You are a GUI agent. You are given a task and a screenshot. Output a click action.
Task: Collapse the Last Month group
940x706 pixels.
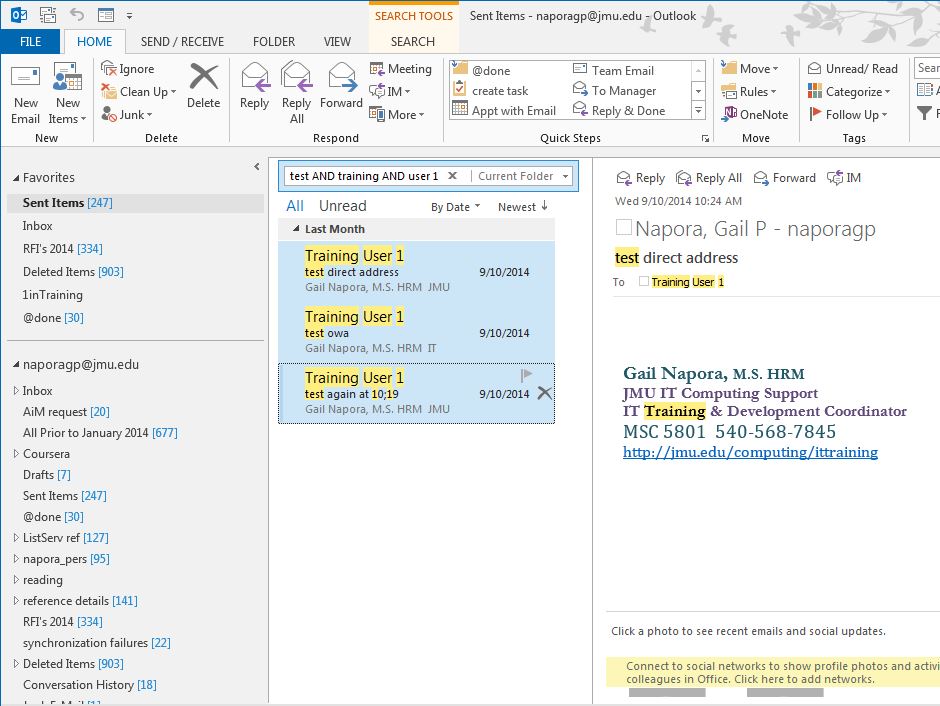pos(296,228)
